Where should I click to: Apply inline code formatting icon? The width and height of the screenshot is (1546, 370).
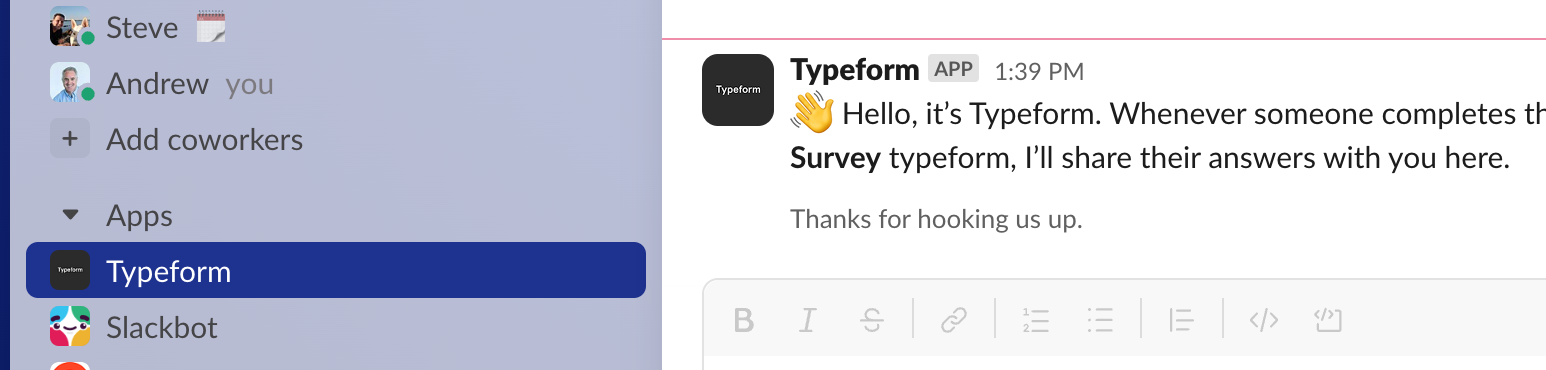click(1264, 320)
